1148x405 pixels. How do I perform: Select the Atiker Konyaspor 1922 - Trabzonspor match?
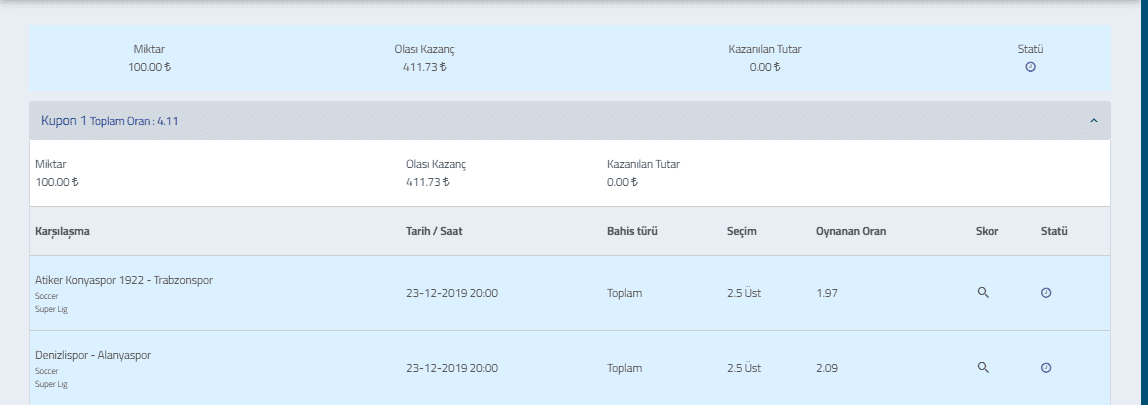click(124, 280)
